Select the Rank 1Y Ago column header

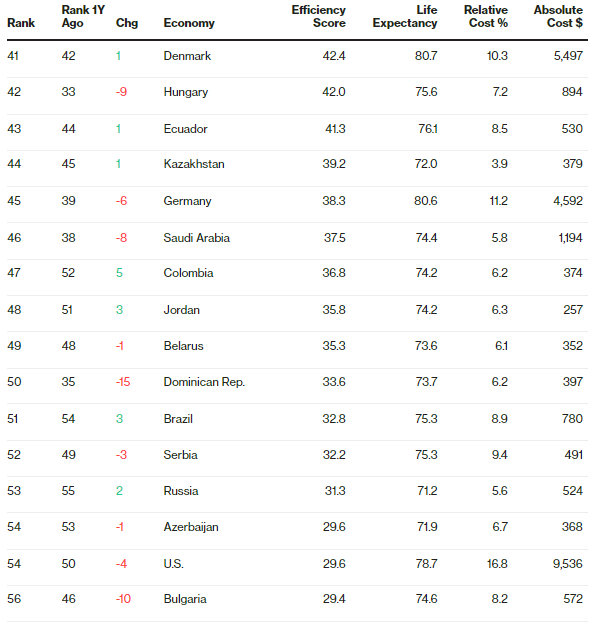coord(83,16)
